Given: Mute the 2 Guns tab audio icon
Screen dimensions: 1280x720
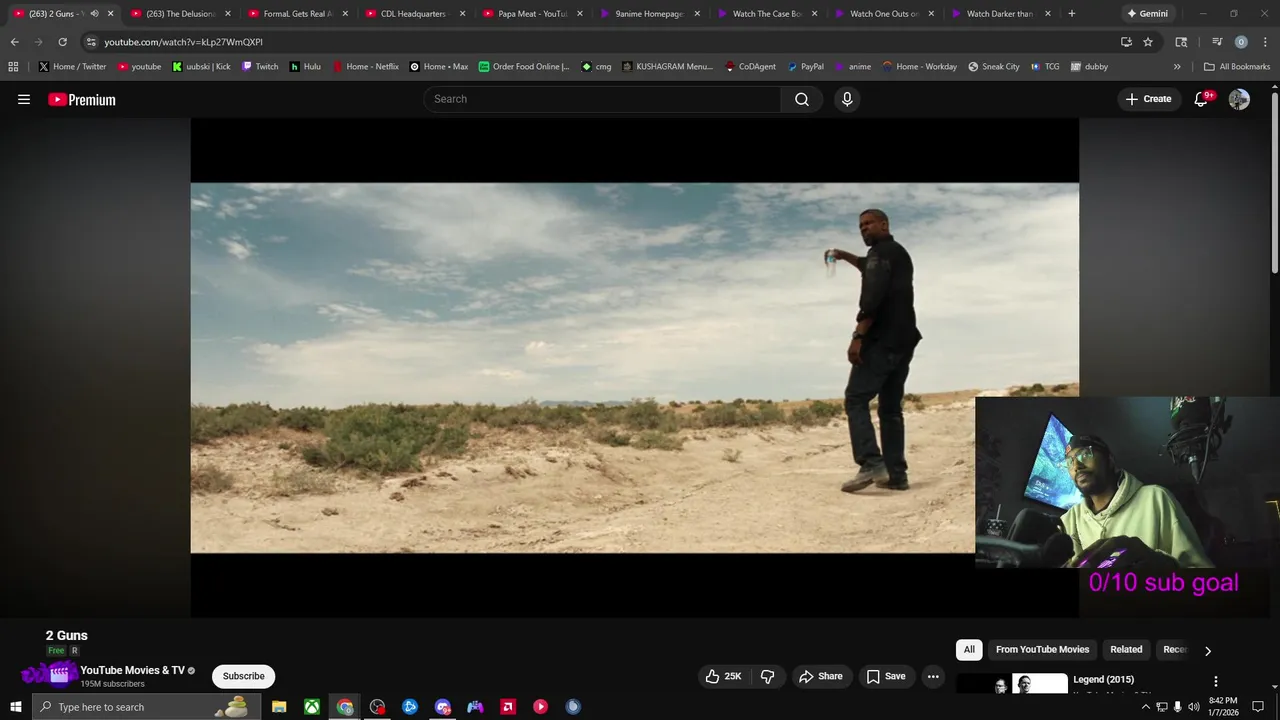Looking at the screenshot, I should pos(94,14).
